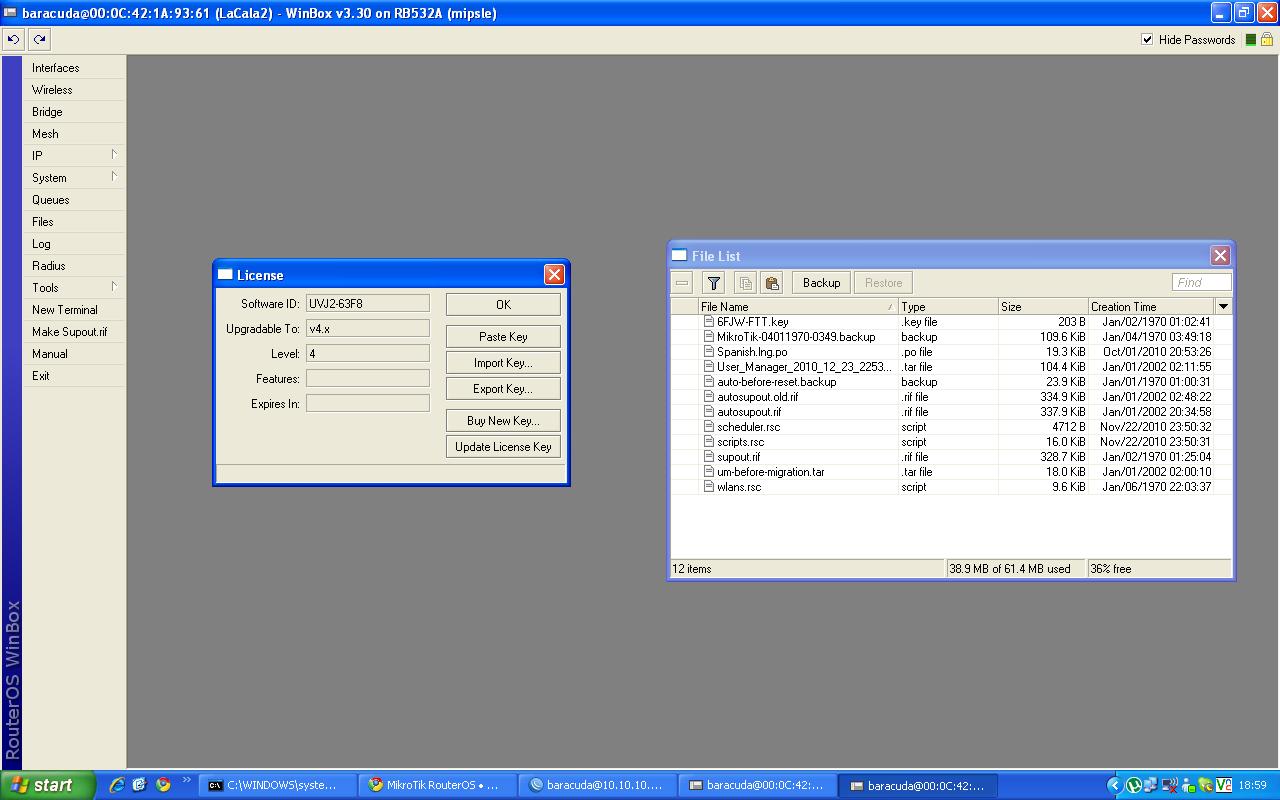The width and height of the screenshot is (1280, 800).
Task: Sort files by the Type column header
Action: [x=948, y=307]
